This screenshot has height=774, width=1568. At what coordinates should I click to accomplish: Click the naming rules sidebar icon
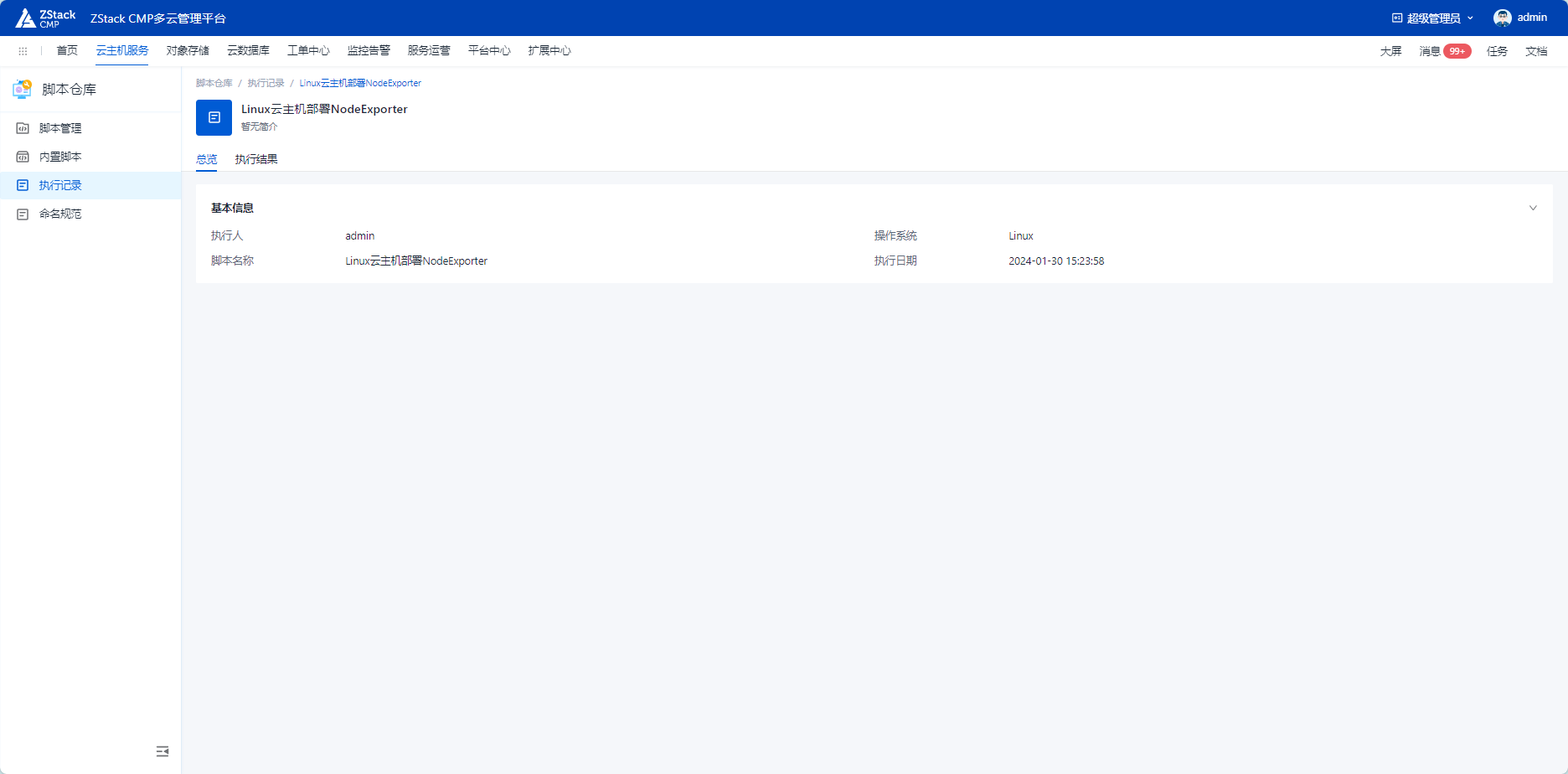point(23,214)
